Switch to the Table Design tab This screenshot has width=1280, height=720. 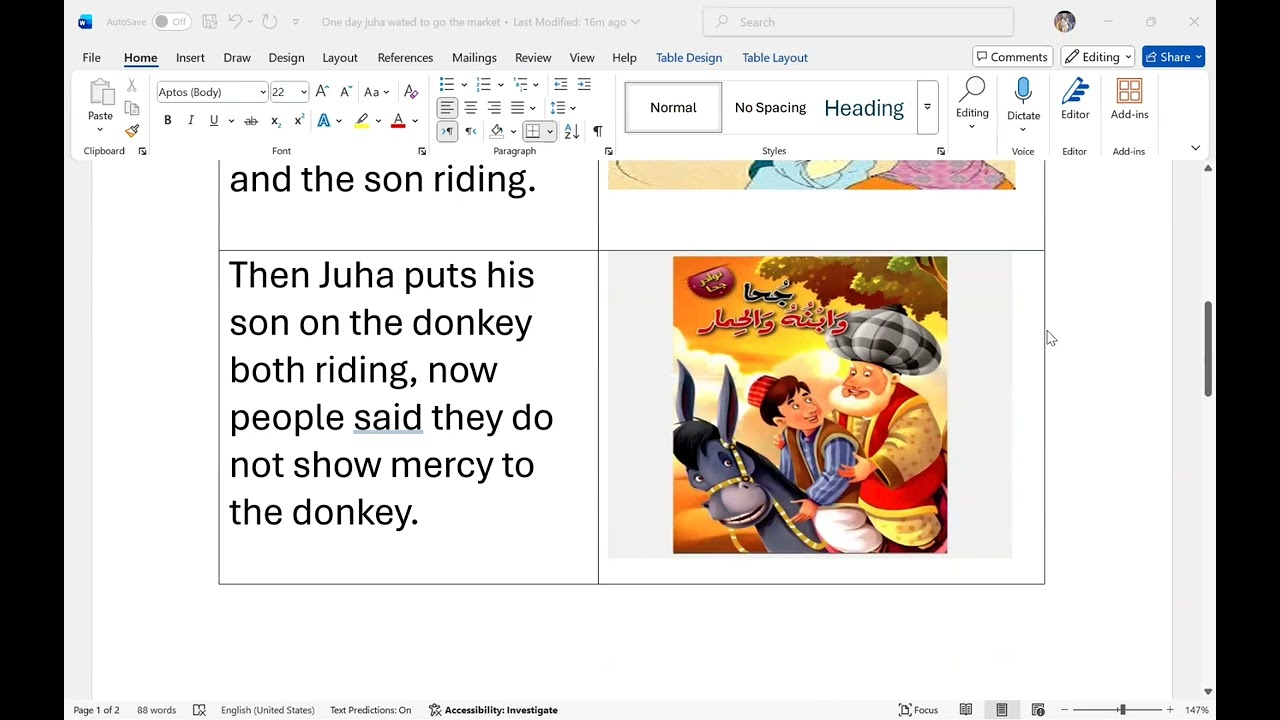[689, 57]
